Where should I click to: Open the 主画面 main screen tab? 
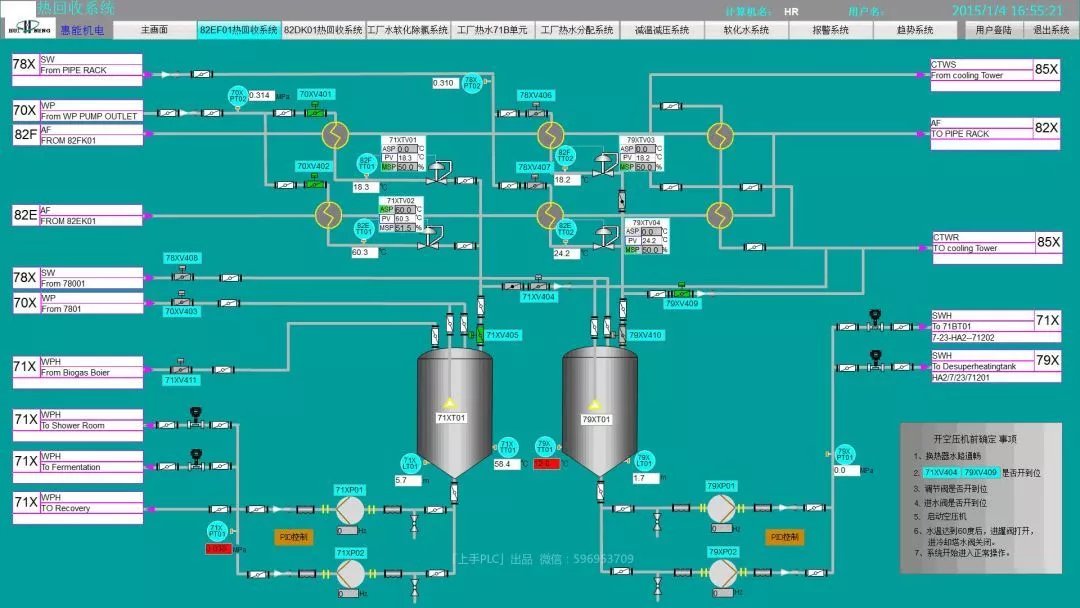tap(154, 30)
